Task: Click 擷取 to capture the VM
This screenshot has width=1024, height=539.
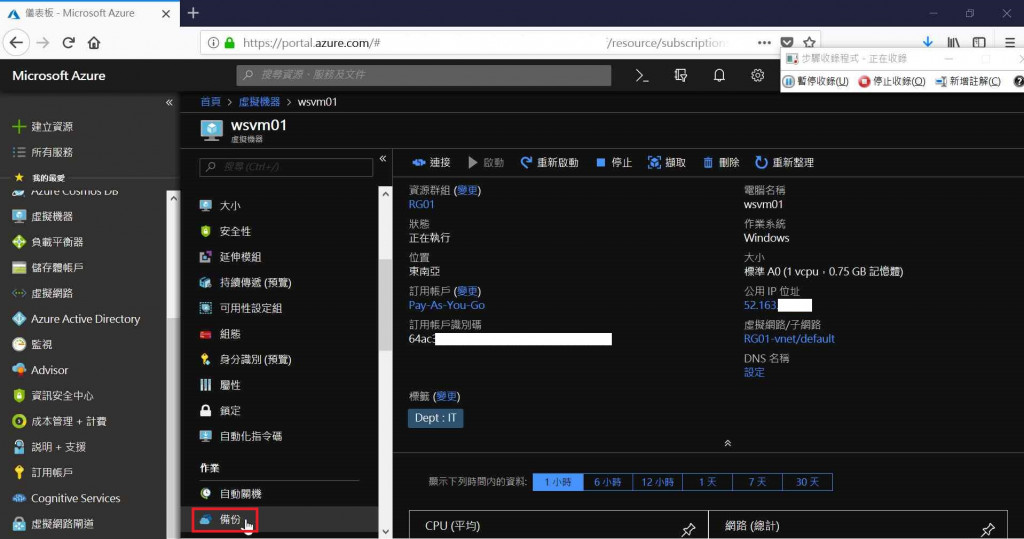Action: 667,163
